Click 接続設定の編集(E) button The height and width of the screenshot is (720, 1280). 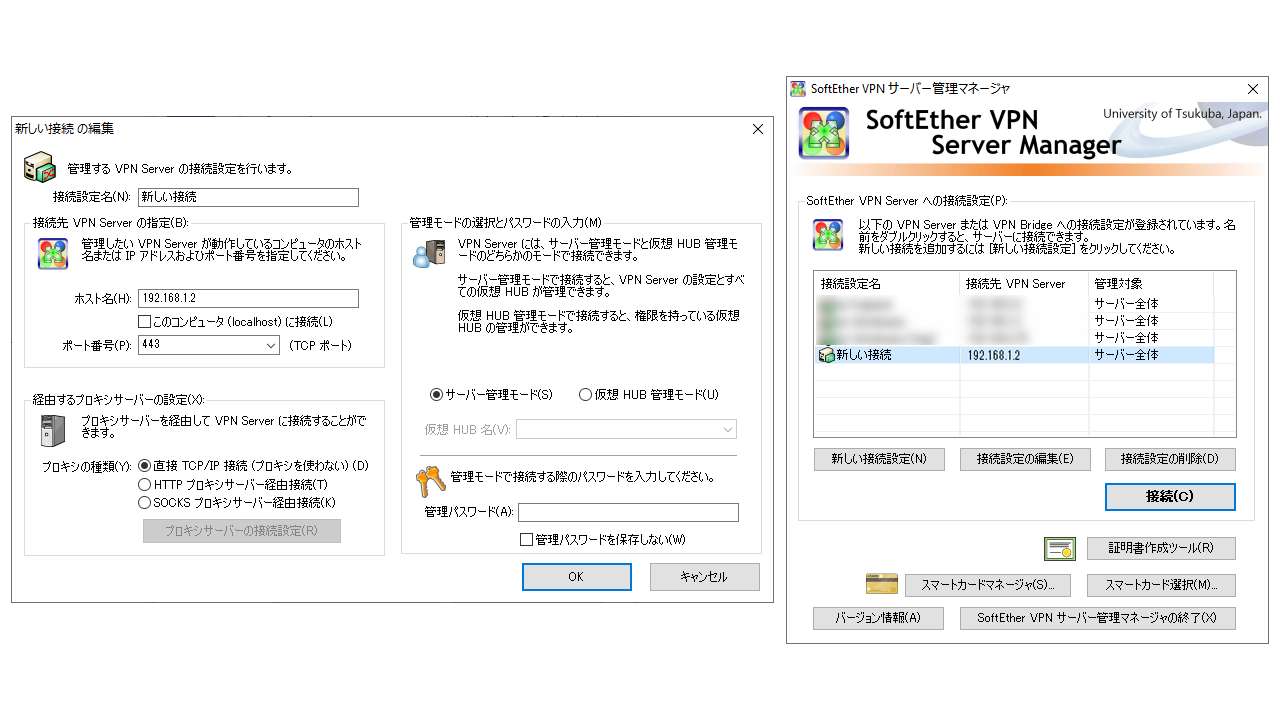(1025, 460)
